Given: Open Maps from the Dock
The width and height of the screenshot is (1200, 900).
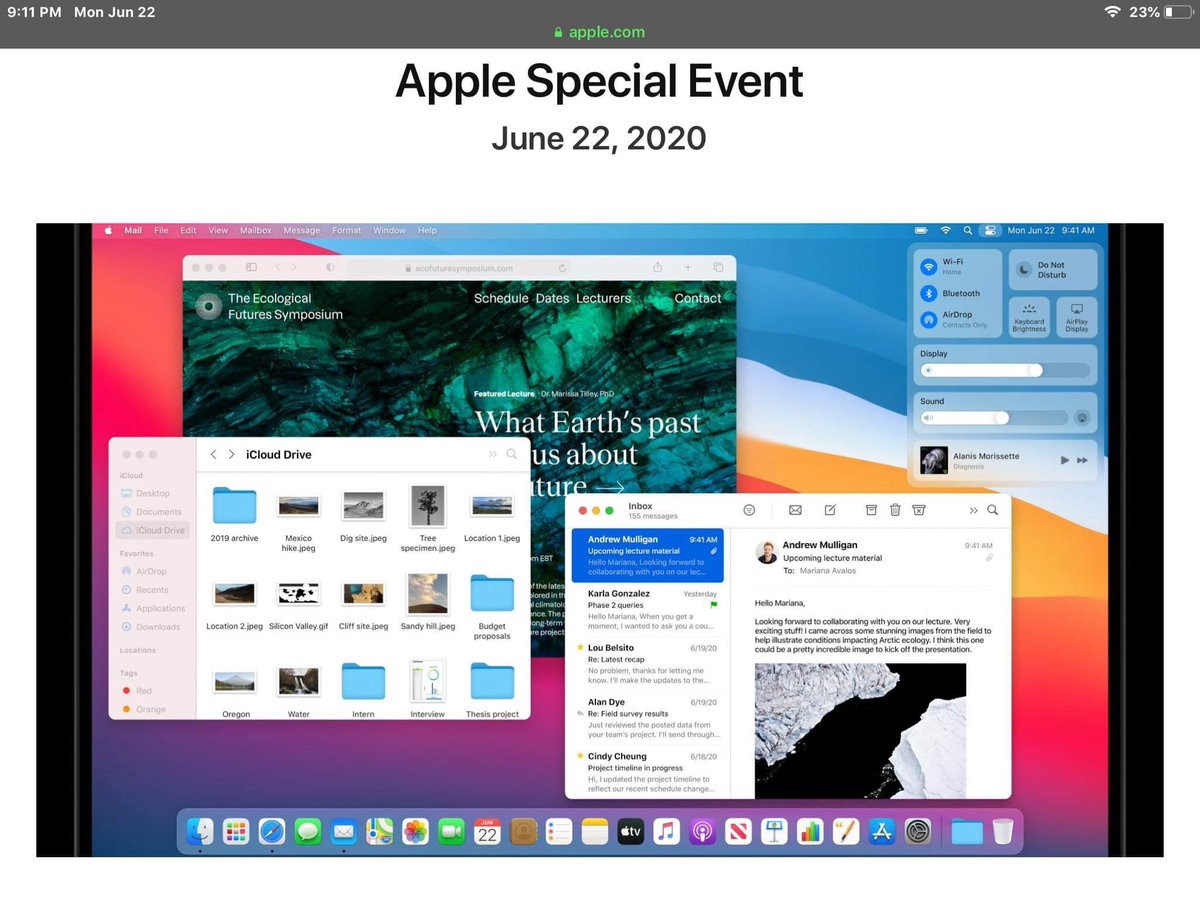Looking at the screenshot, I should (x=379, y=831).
